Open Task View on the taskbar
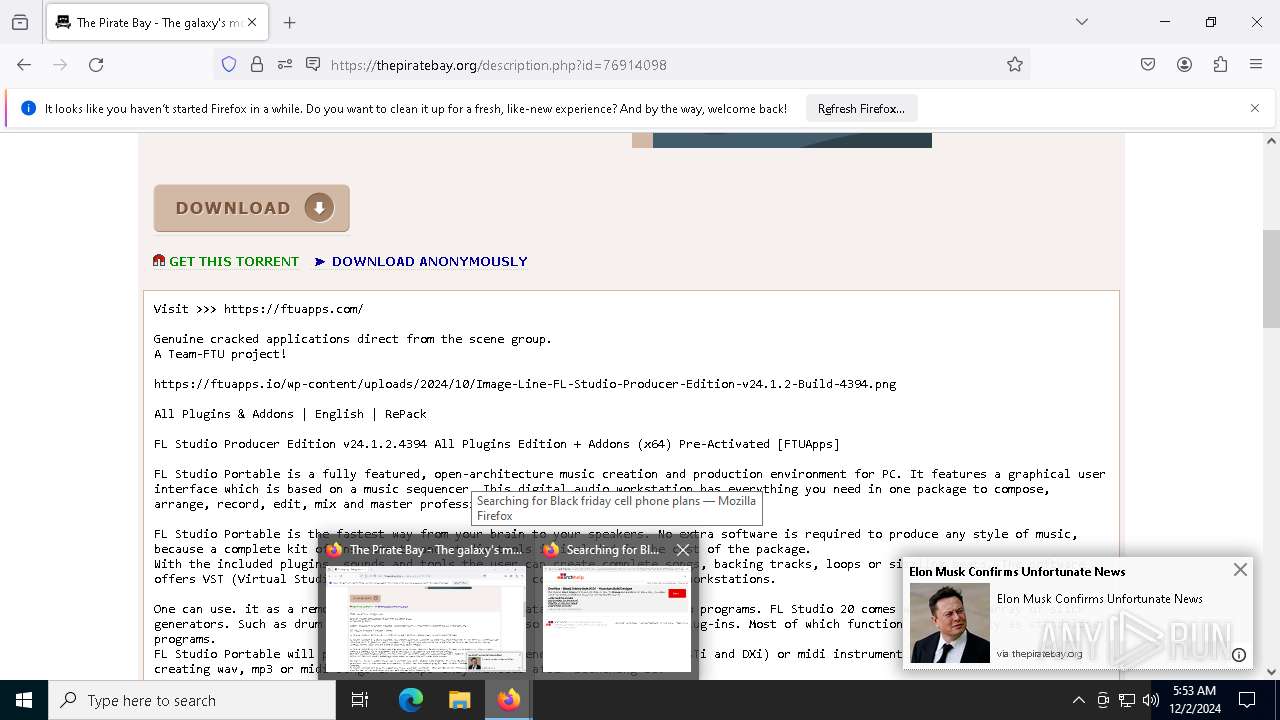 point(360,700)
